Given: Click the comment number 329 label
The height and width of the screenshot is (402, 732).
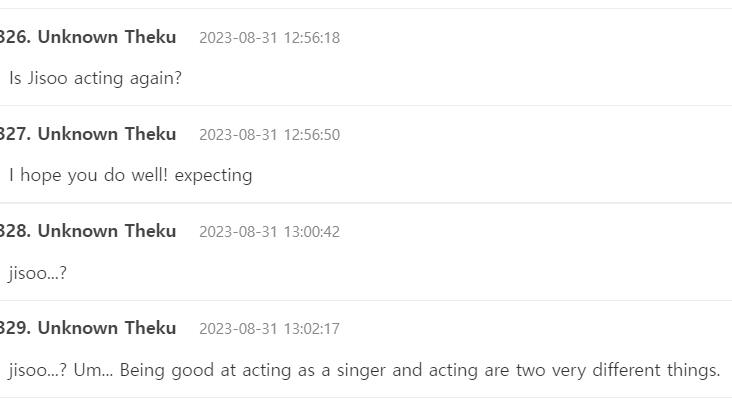Looking at the screenshot, I should [14, 328].
